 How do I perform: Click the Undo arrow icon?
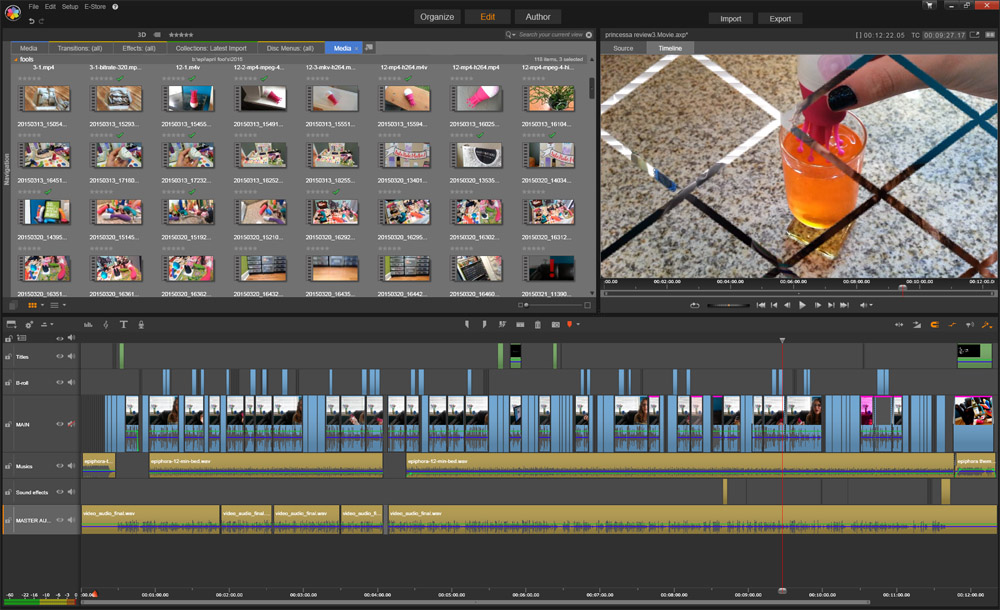31,21
